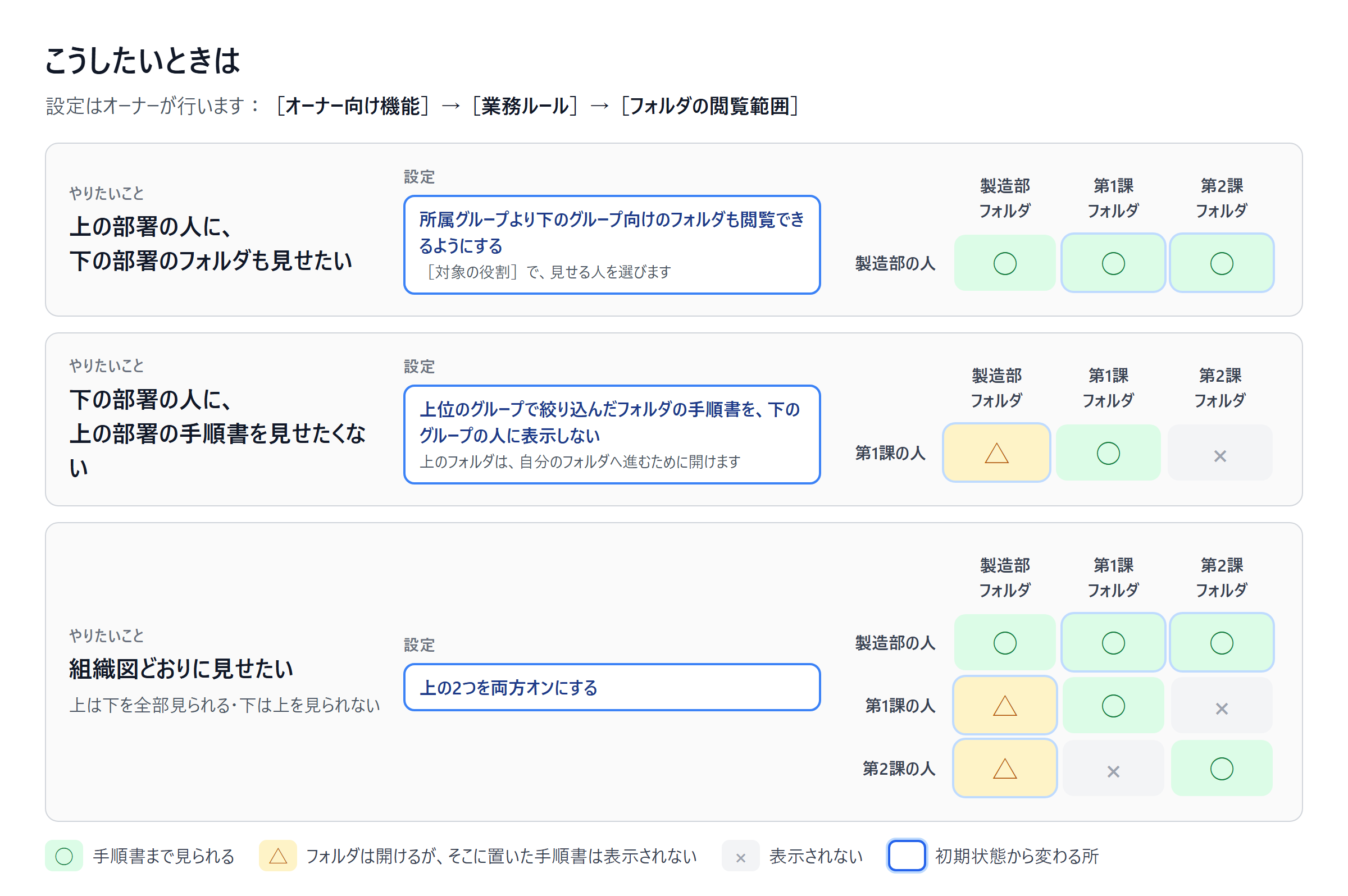Click the circle for 製造部の人 in the first card's 製造部フォルダ column
The width and height of the screenshot is (1348, 896).
(x=1004, y=263)
